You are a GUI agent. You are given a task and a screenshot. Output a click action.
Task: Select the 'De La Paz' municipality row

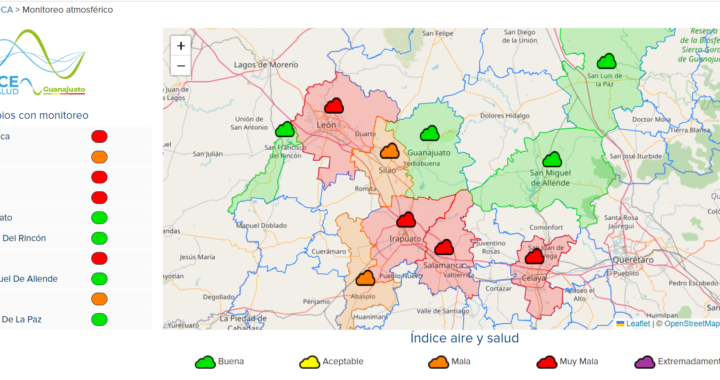coord(75,319)
